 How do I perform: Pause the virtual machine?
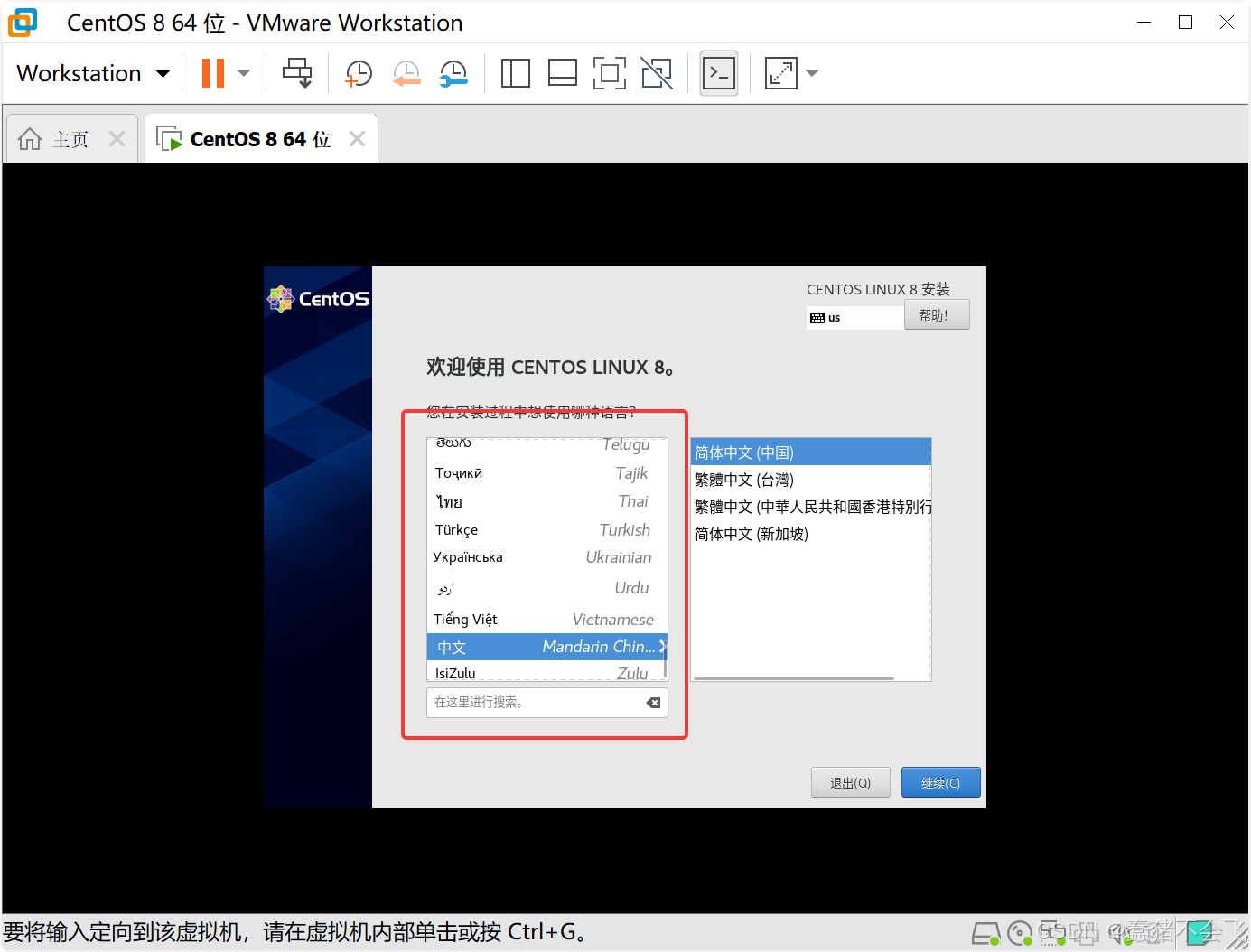[213, 73]
